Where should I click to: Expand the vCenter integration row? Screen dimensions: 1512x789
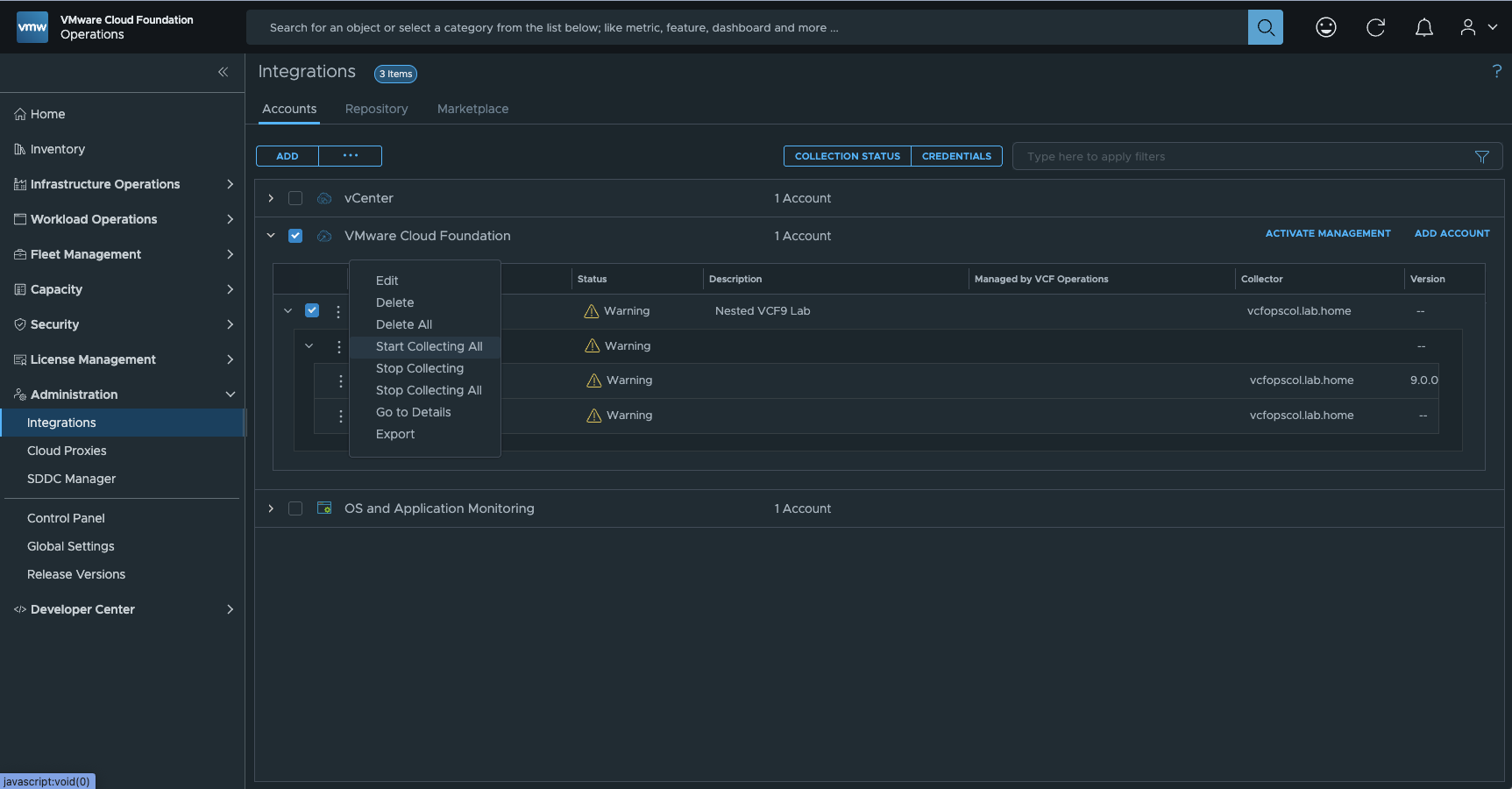271,198
